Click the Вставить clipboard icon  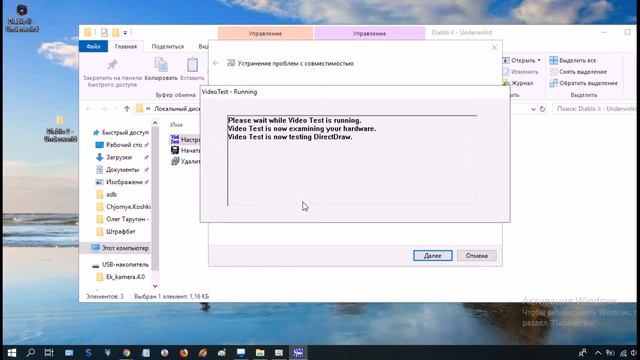point(192,64)
